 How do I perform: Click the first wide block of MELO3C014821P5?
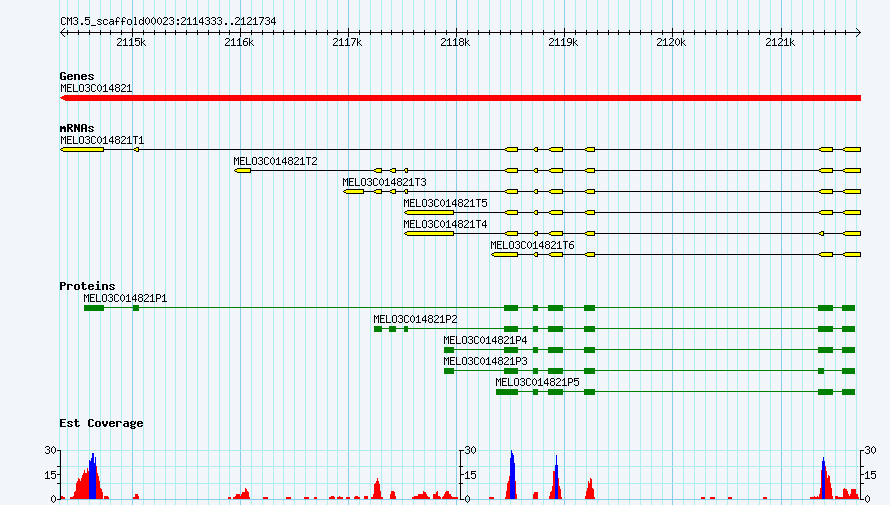tap(507, 392)
